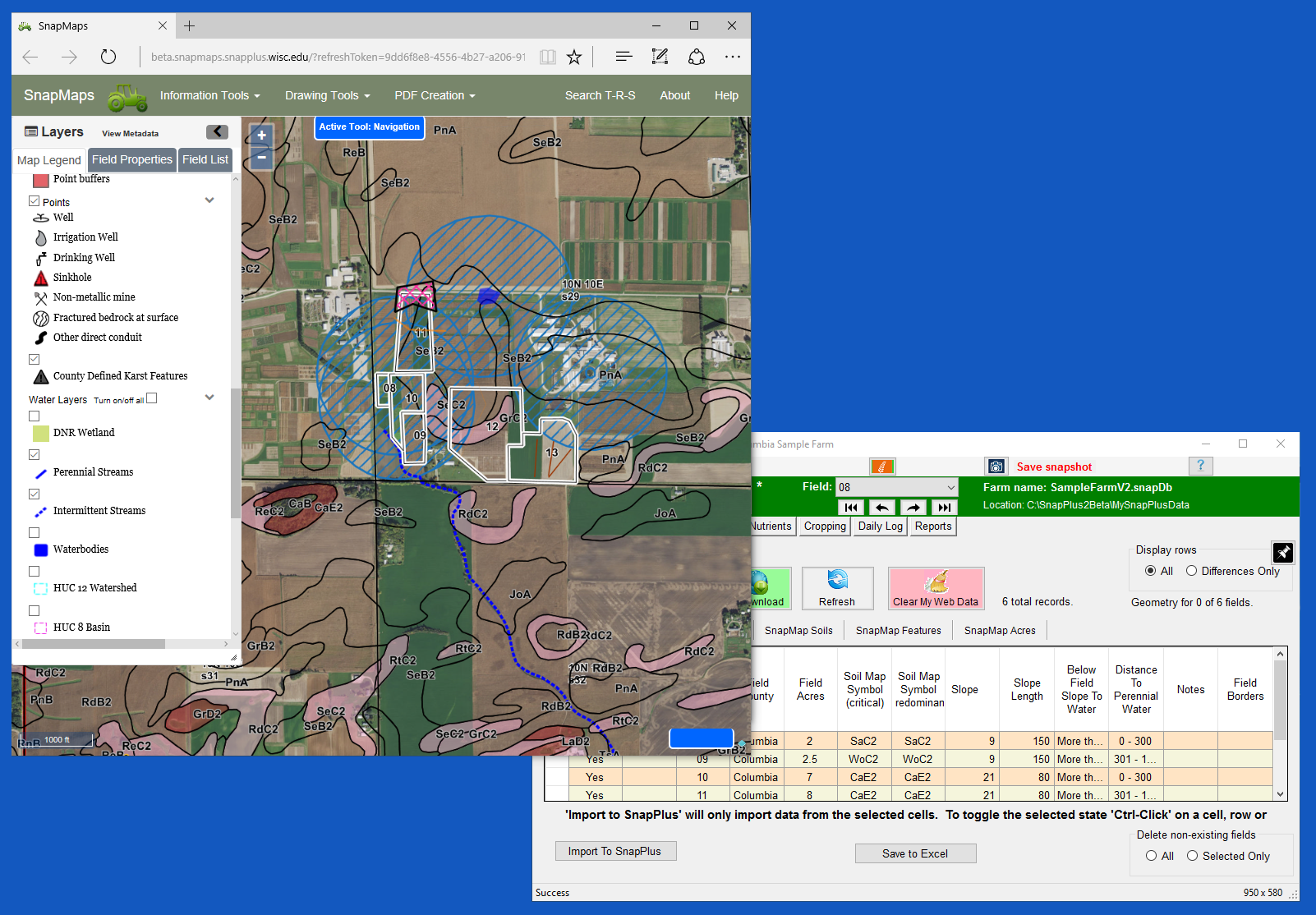The width and height of the screenshot is (1316, 915).
Task: Enable the HUC 12 Watershed checkbox
Action: (34, 572)
